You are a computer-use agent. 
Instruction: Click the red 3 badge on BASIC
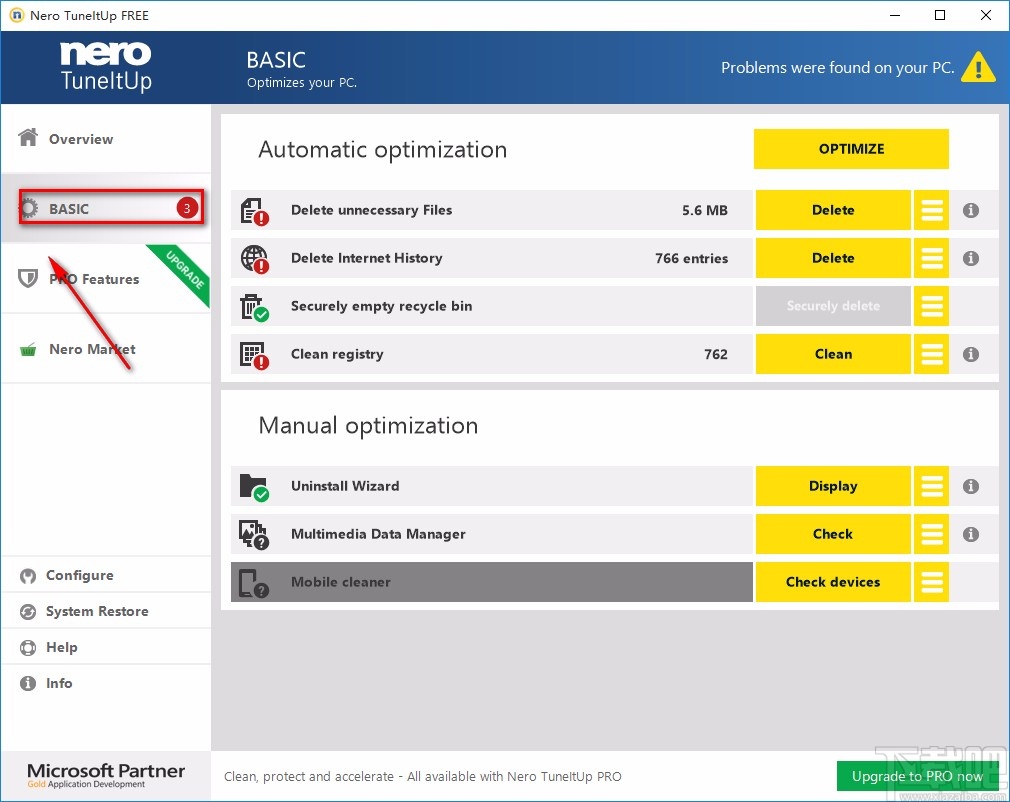click(187, 208)
